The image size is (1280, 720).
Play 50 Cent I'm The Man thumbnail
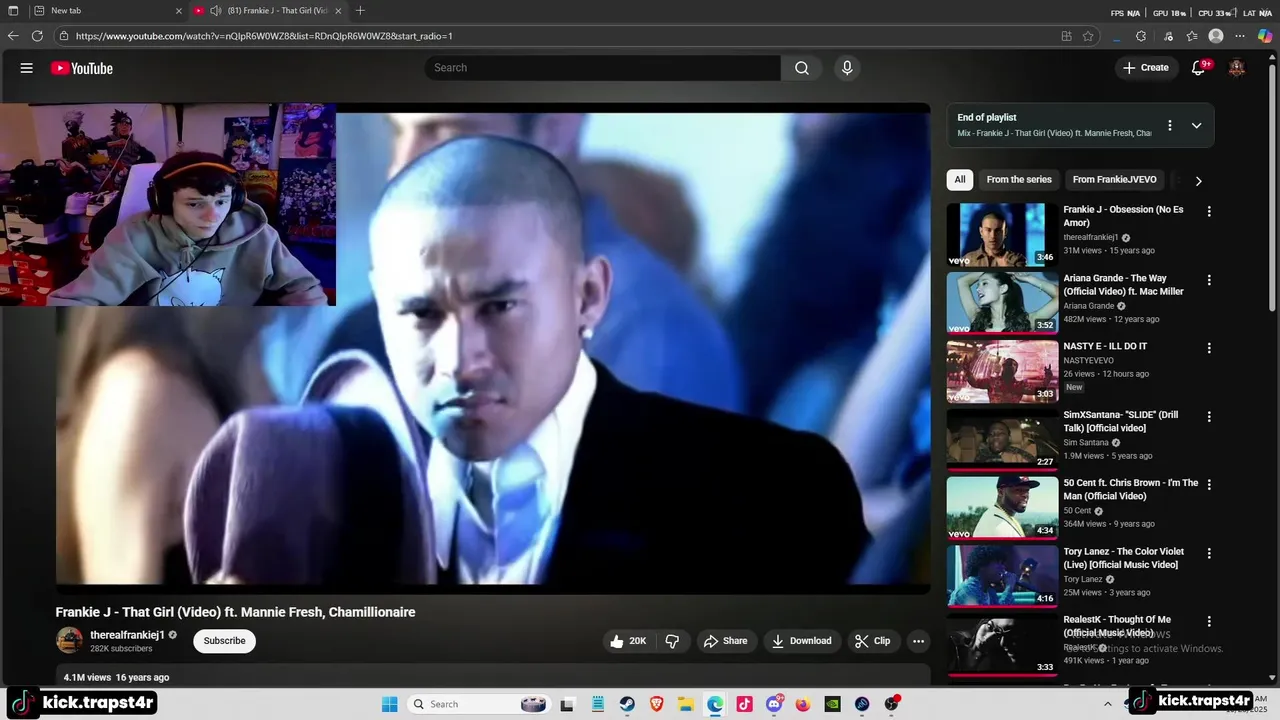click(x=1002, y=507)
